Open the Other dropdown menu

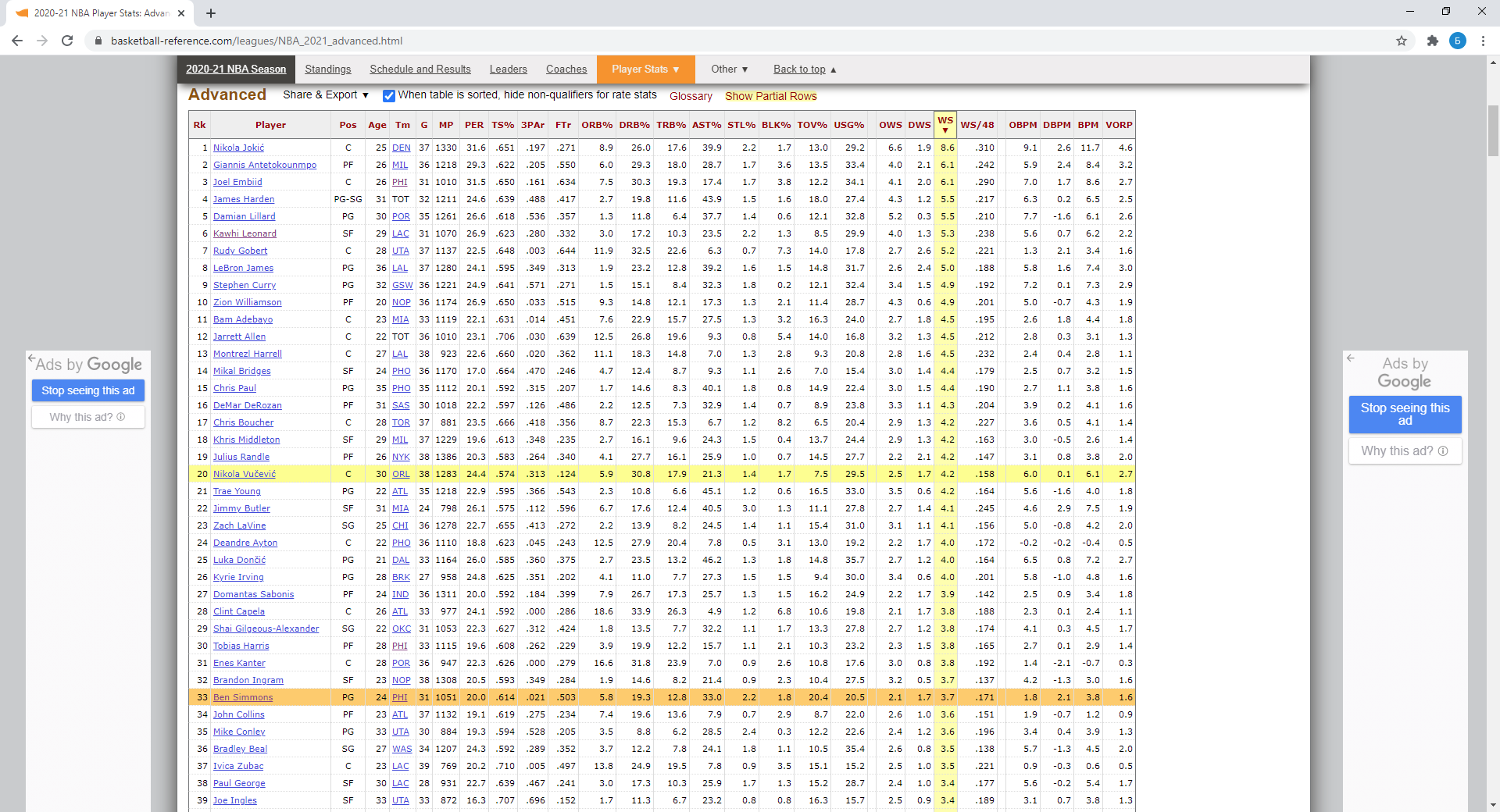coord(729,69)
